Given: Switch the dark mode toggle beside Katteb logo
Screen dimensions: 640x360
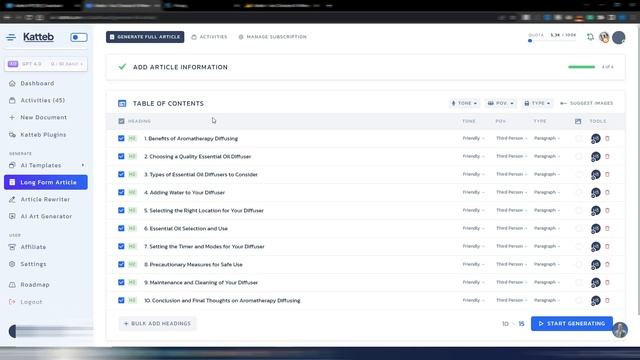Looking at the screenshot, I should point(79,37).
